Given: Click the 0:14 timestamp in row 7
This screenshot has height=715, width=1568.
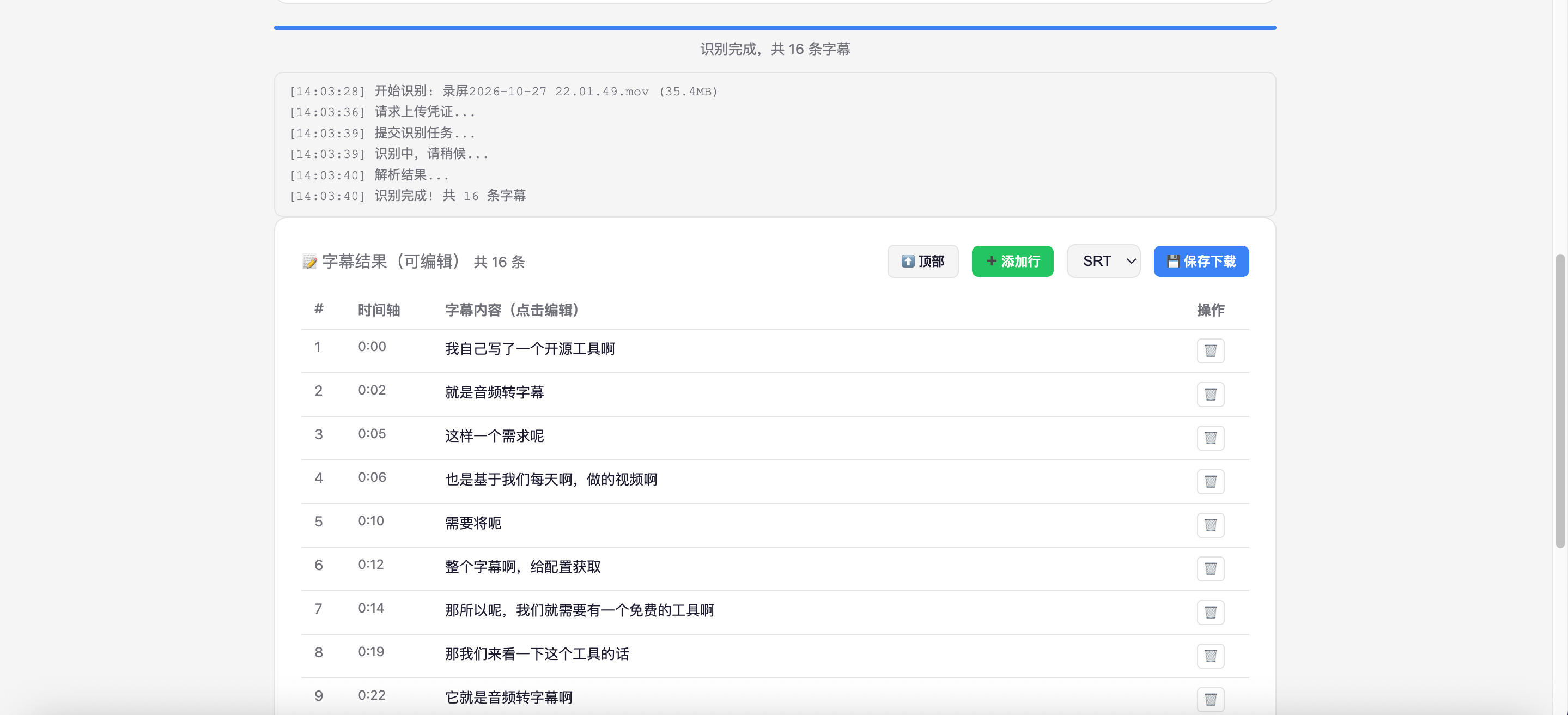Looking at the screenshot, I should click(x=370, y=608).
